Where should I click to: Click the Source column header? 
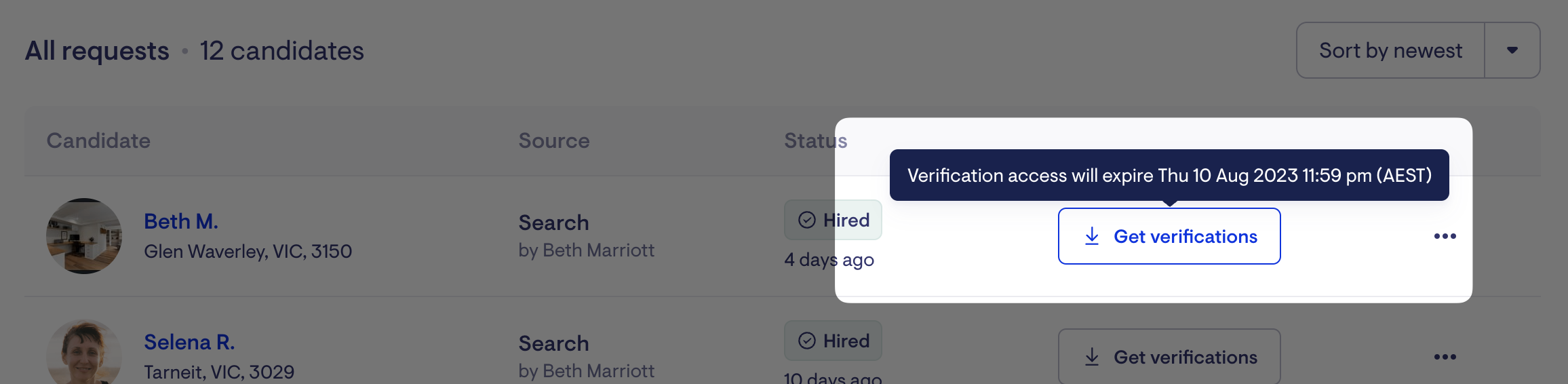pyautogui.click(x=554, y=140)
